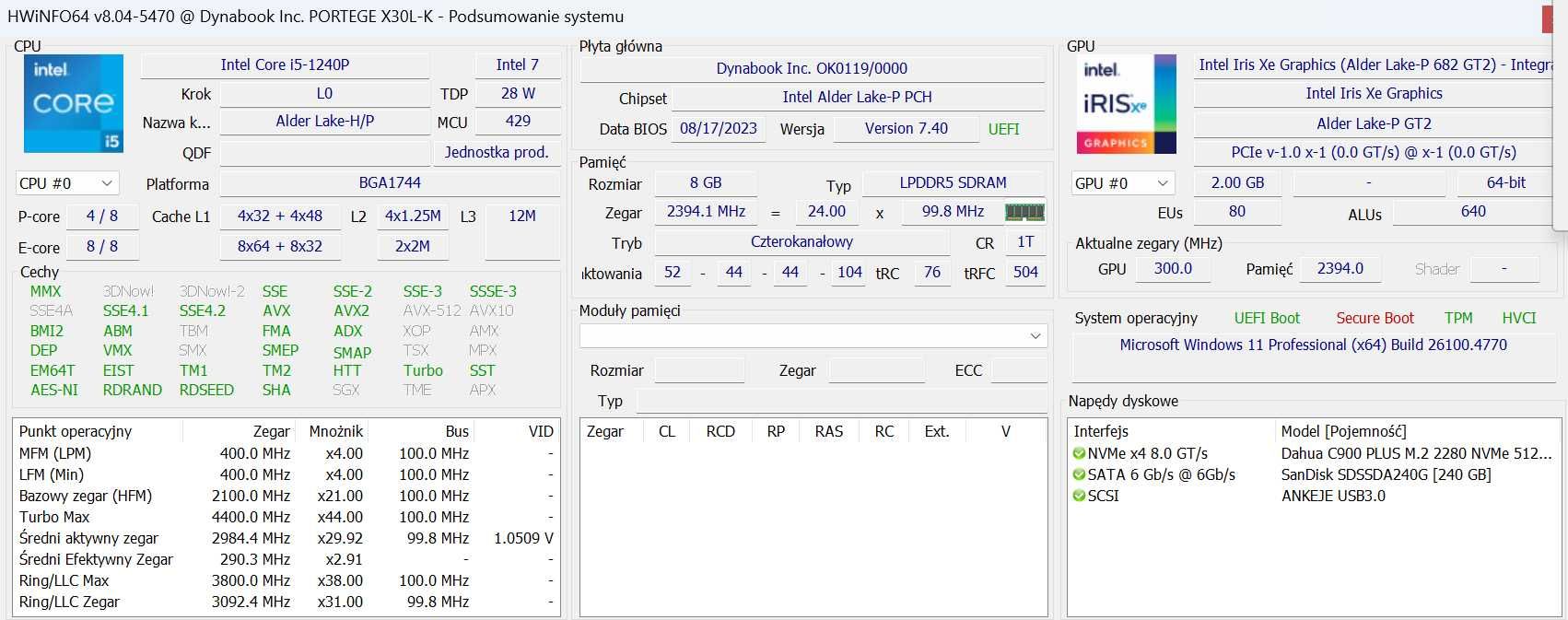
Task: Click the Czterokanałowy mode field
Action: 802,241
